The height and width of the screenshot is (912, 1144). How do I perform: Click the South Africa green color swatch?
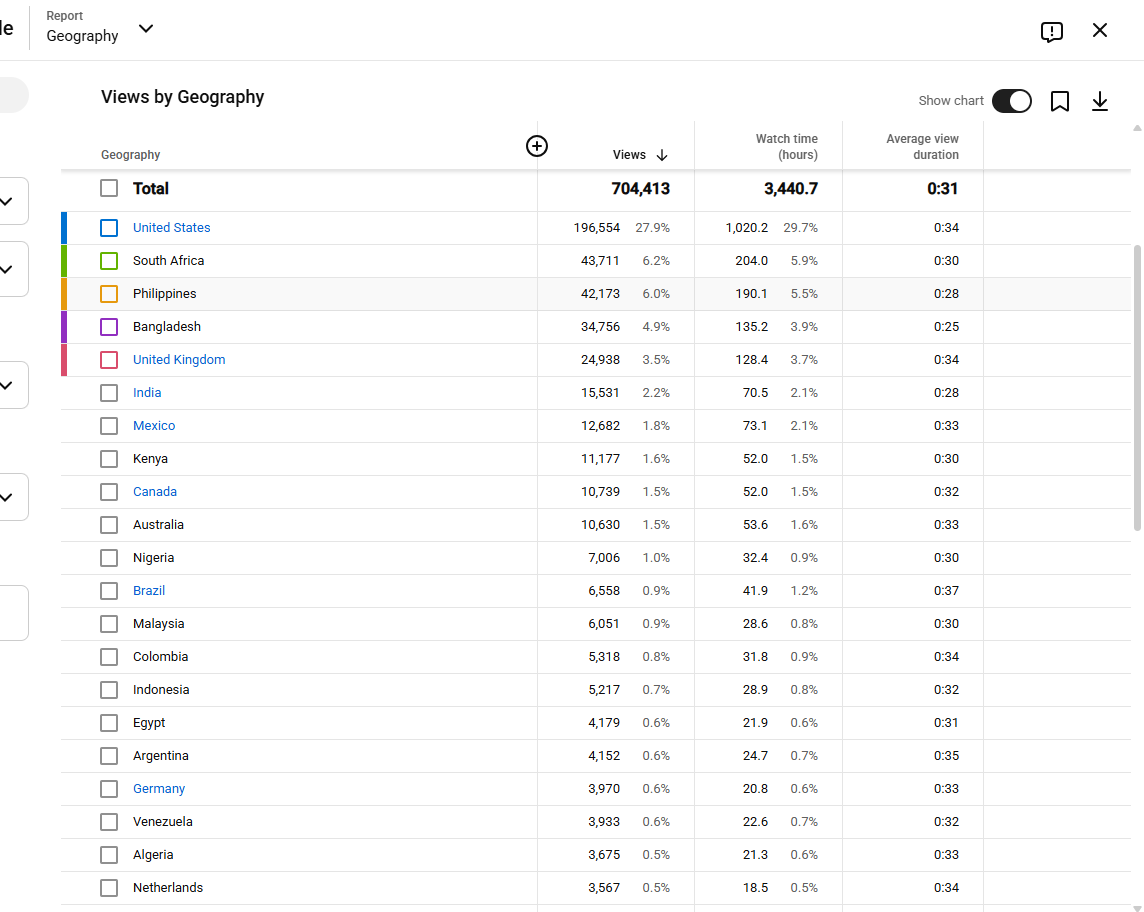point(64,260)
